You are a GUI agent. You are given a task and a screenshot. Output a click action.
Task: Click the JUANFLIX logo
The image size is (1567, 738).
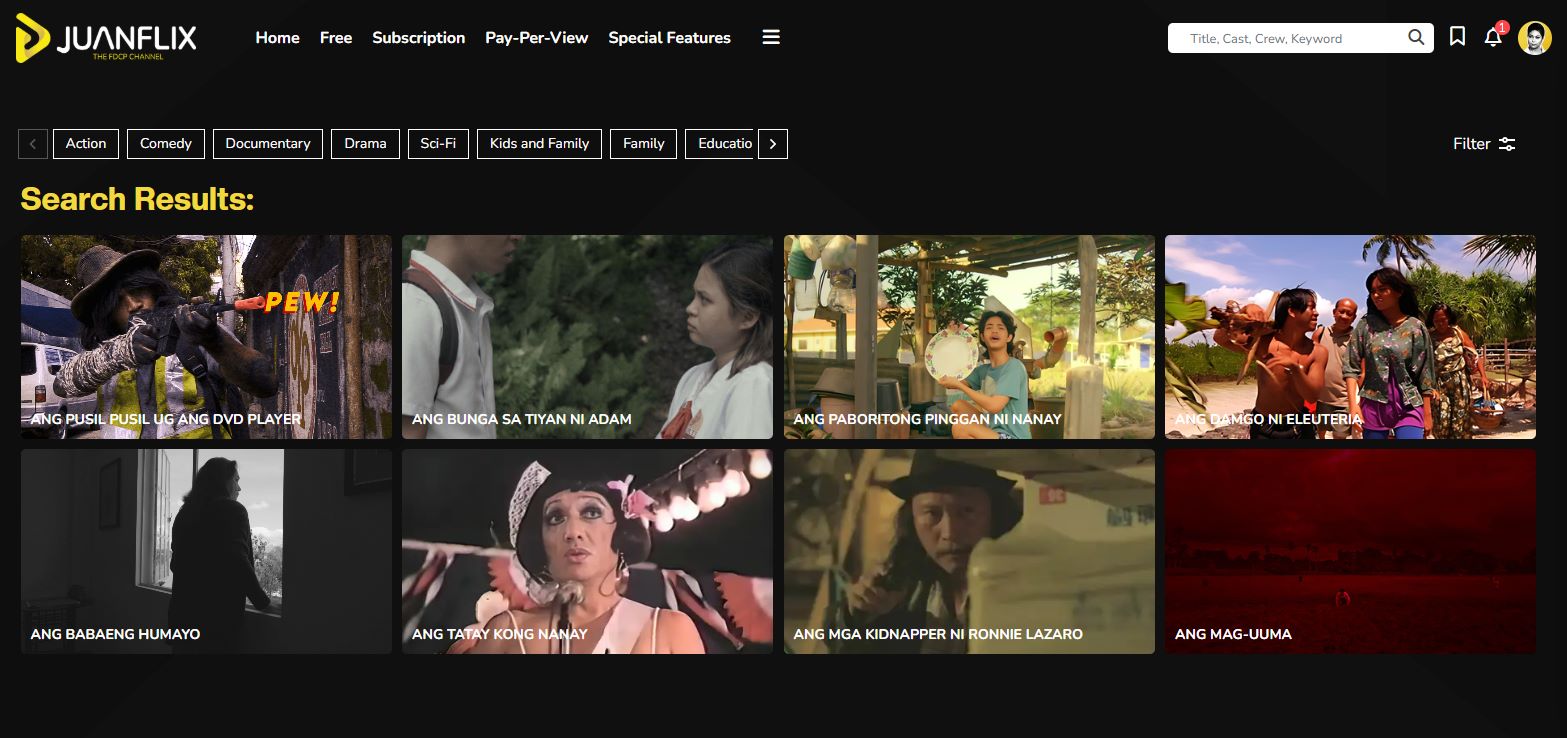pyautogui.click(x=104, y=40)
